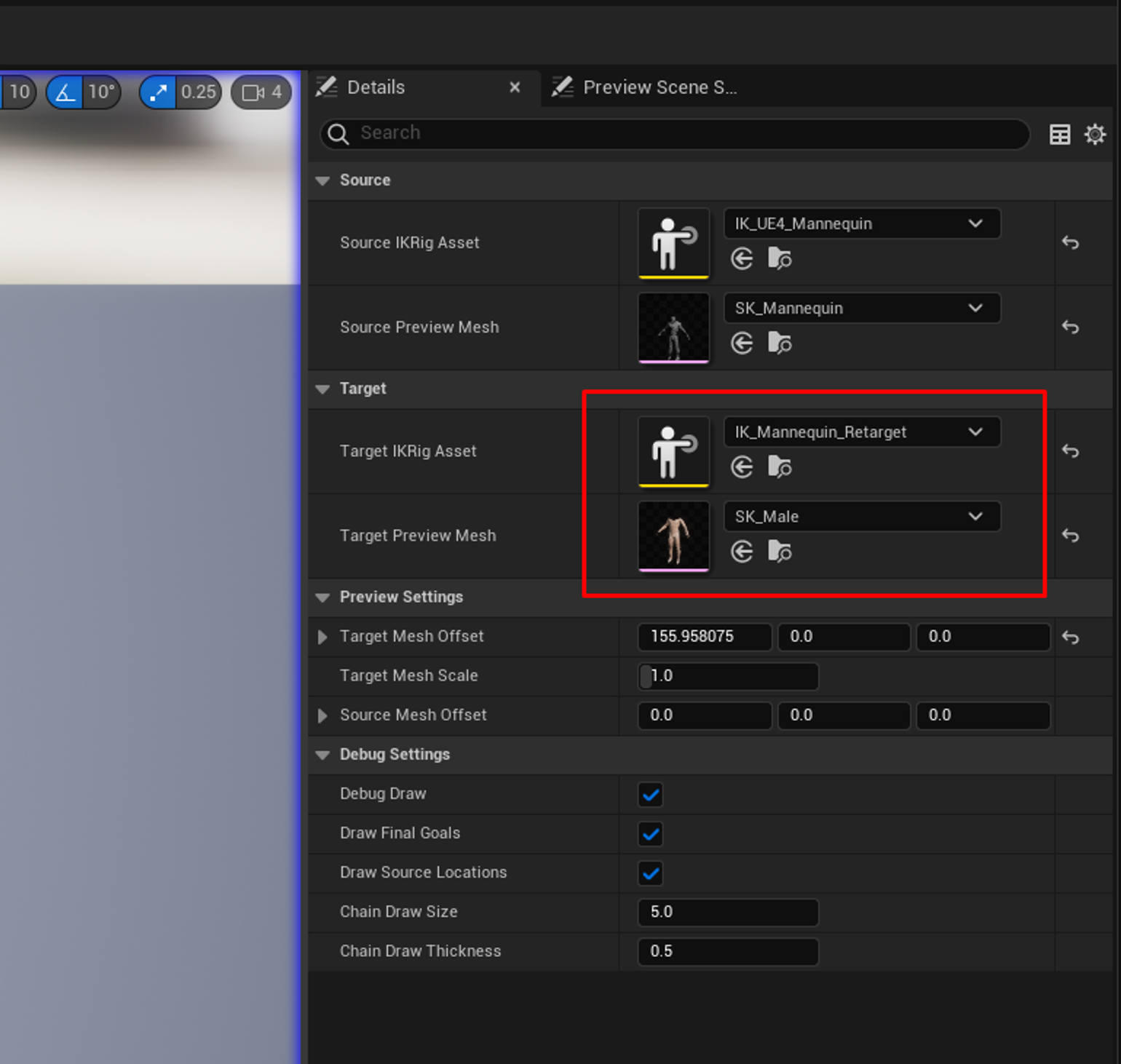
Task: Click Target Mesh Scale value slider
Action: [728, 676]
